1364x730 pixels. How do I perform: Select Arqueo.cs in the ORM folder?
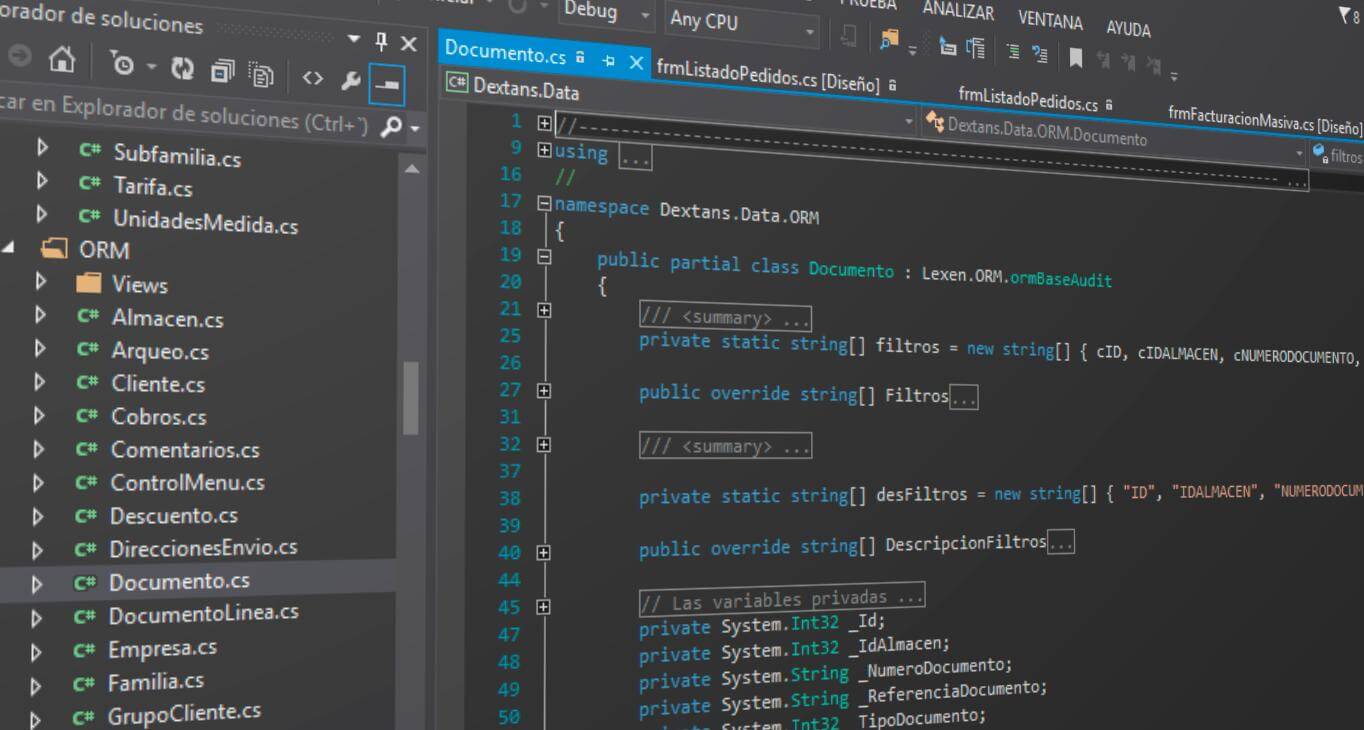160,351
